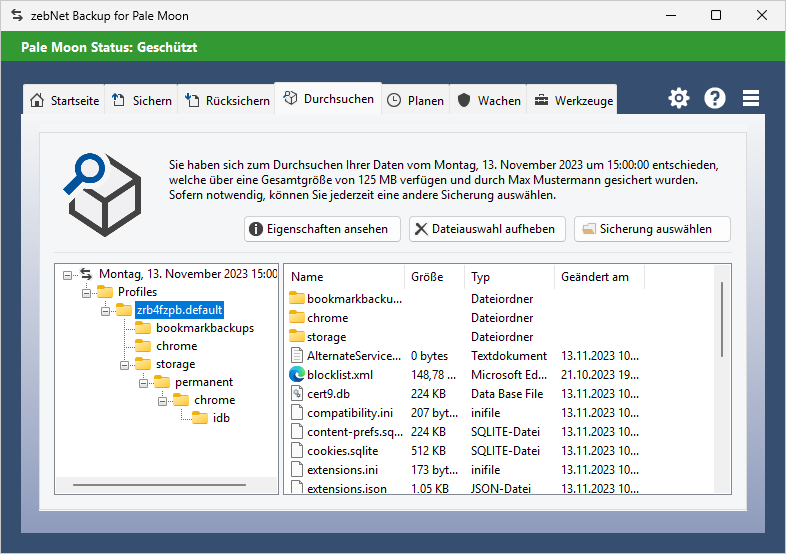Click the Dateiauswahl aufheben button
The width and height of the screenshot is (786, 554).
click(x=487, y=229)
